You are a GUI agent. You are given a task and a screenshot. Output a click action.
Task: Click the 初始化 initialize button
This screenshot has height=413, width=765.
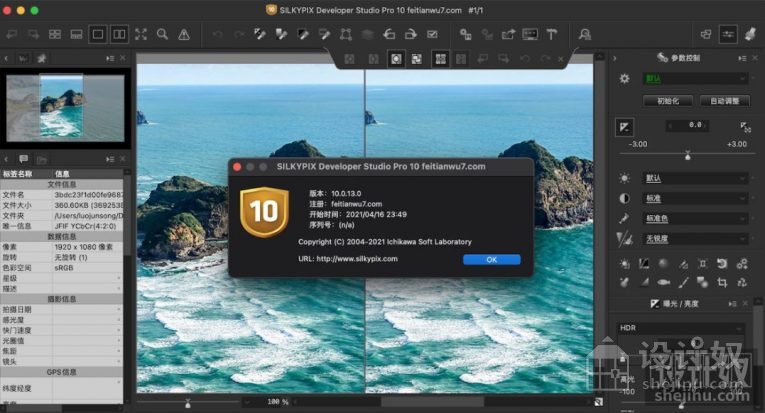click(x=668, y=101)
